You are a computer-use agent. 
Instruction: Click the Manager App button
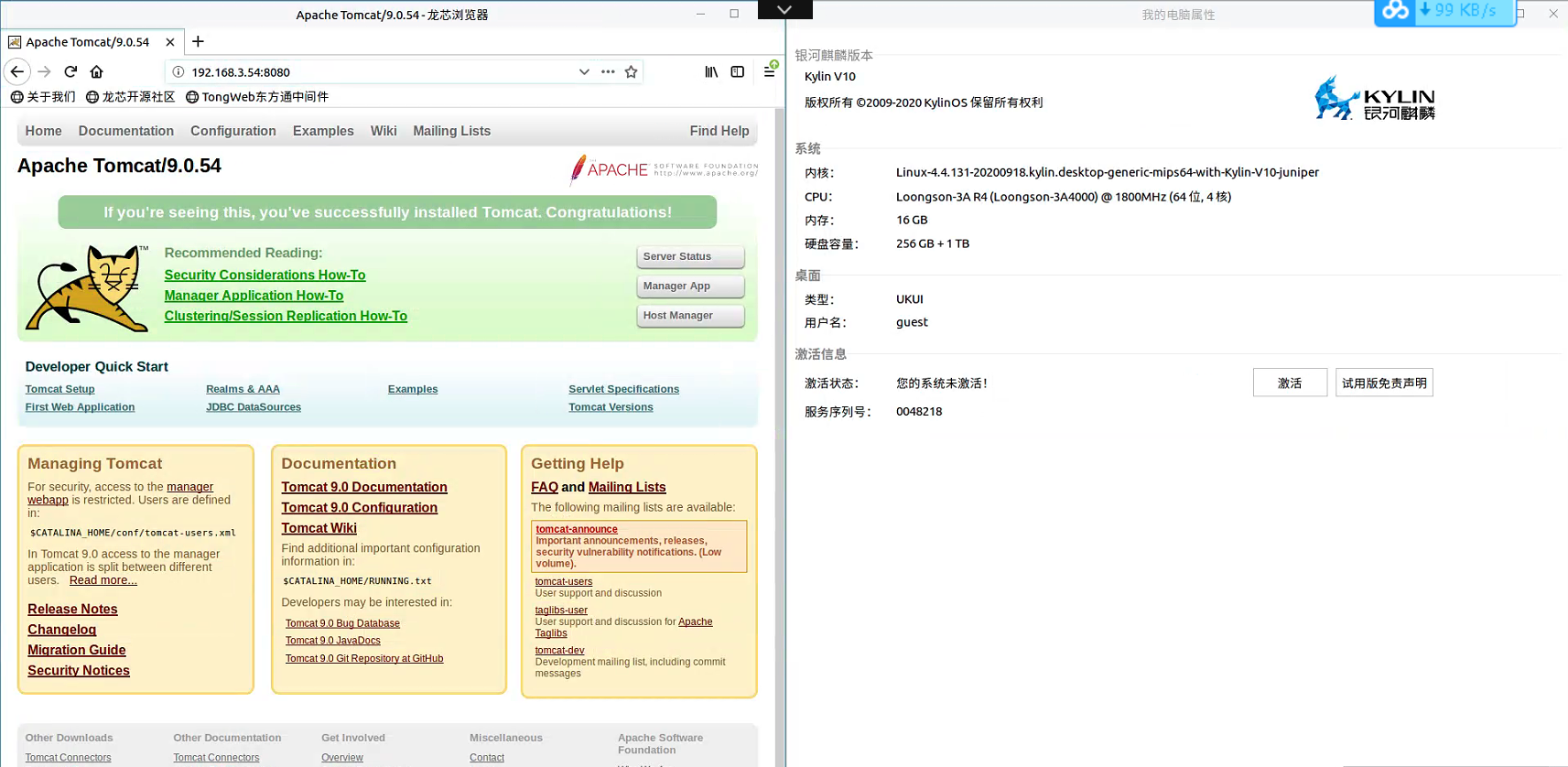[690, 286]
